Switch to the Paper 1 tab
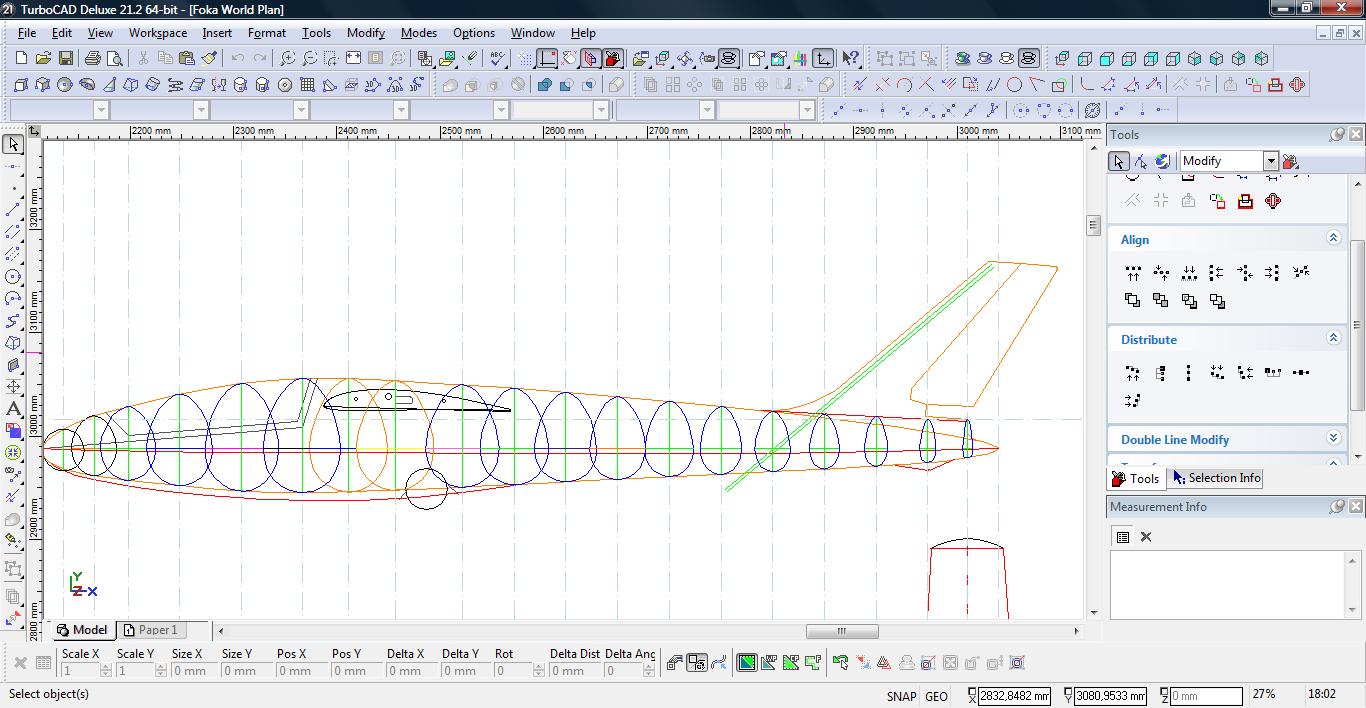Screen dimensions: 1366x708 tap(150, 630)
